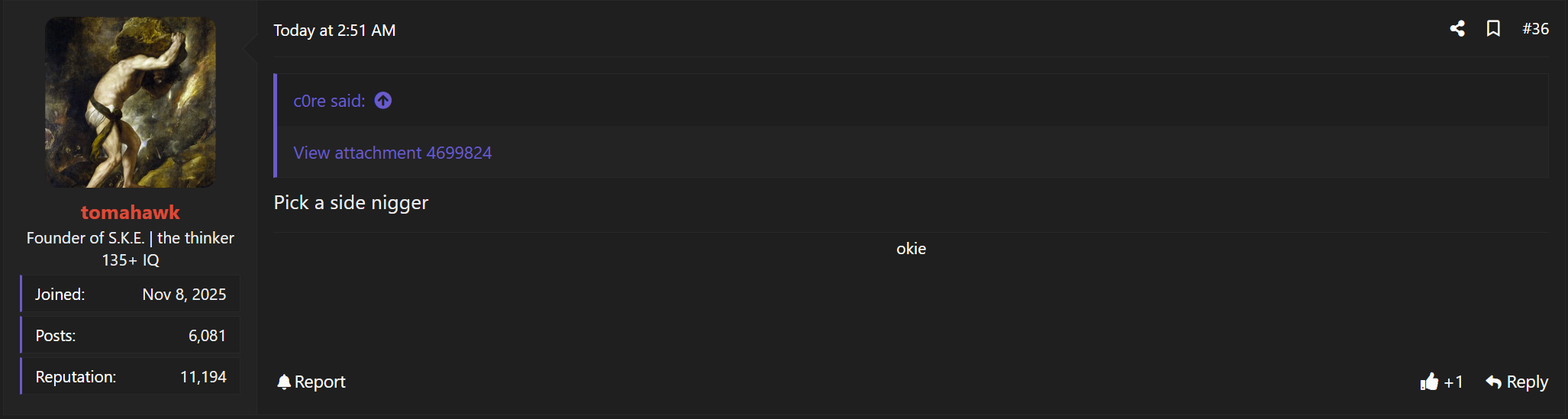Click the "Joined:" label in user info
Image resolution: width=1568 pixels, height=419 pixels.
point(60,295)
